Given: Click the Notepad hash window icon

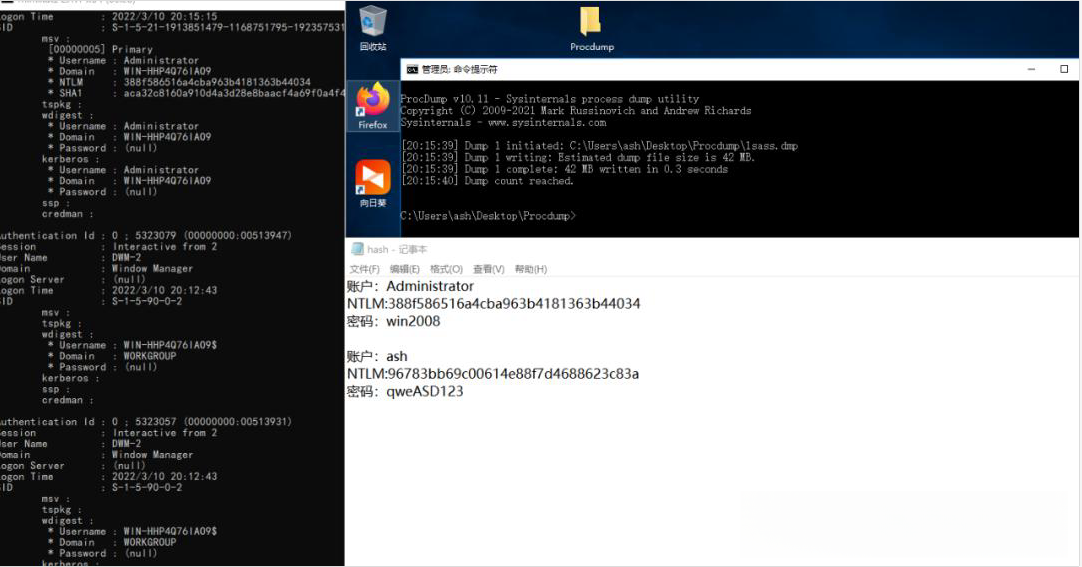Looking at the screenshot, I should (357, 249).
